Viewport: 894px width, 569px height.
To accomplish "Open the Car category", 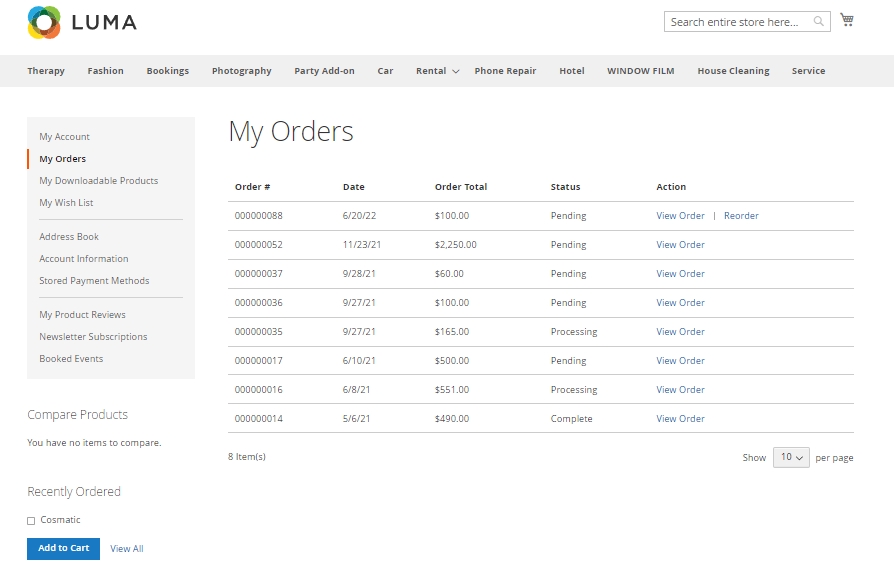I will point(385,71).
